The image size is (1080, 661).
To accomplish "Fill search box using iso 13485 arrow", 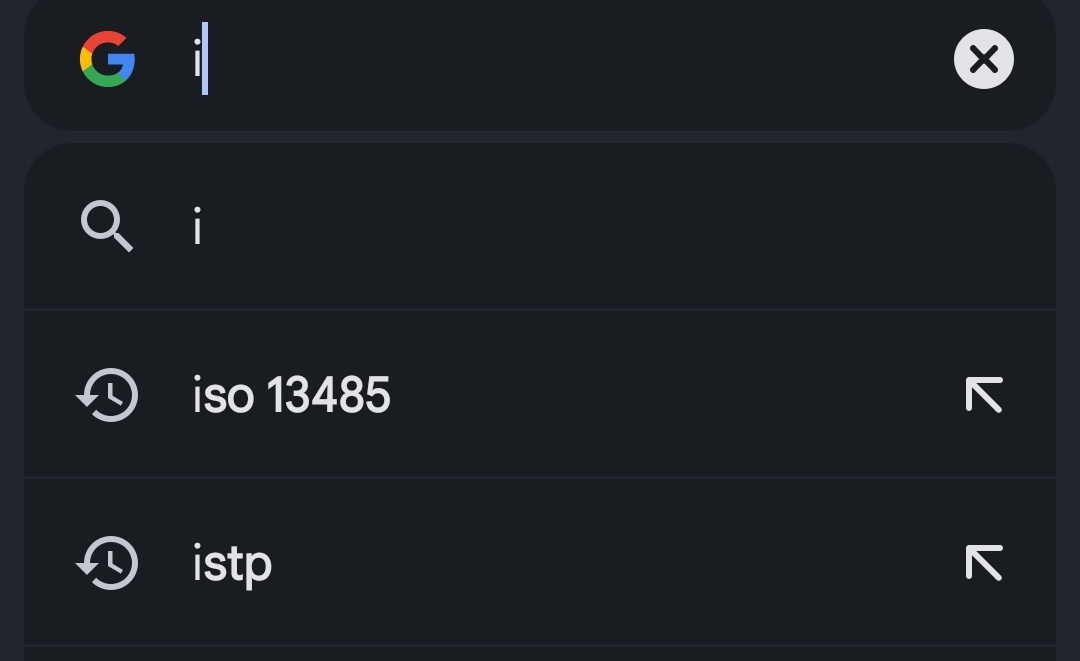I will 984,395.
